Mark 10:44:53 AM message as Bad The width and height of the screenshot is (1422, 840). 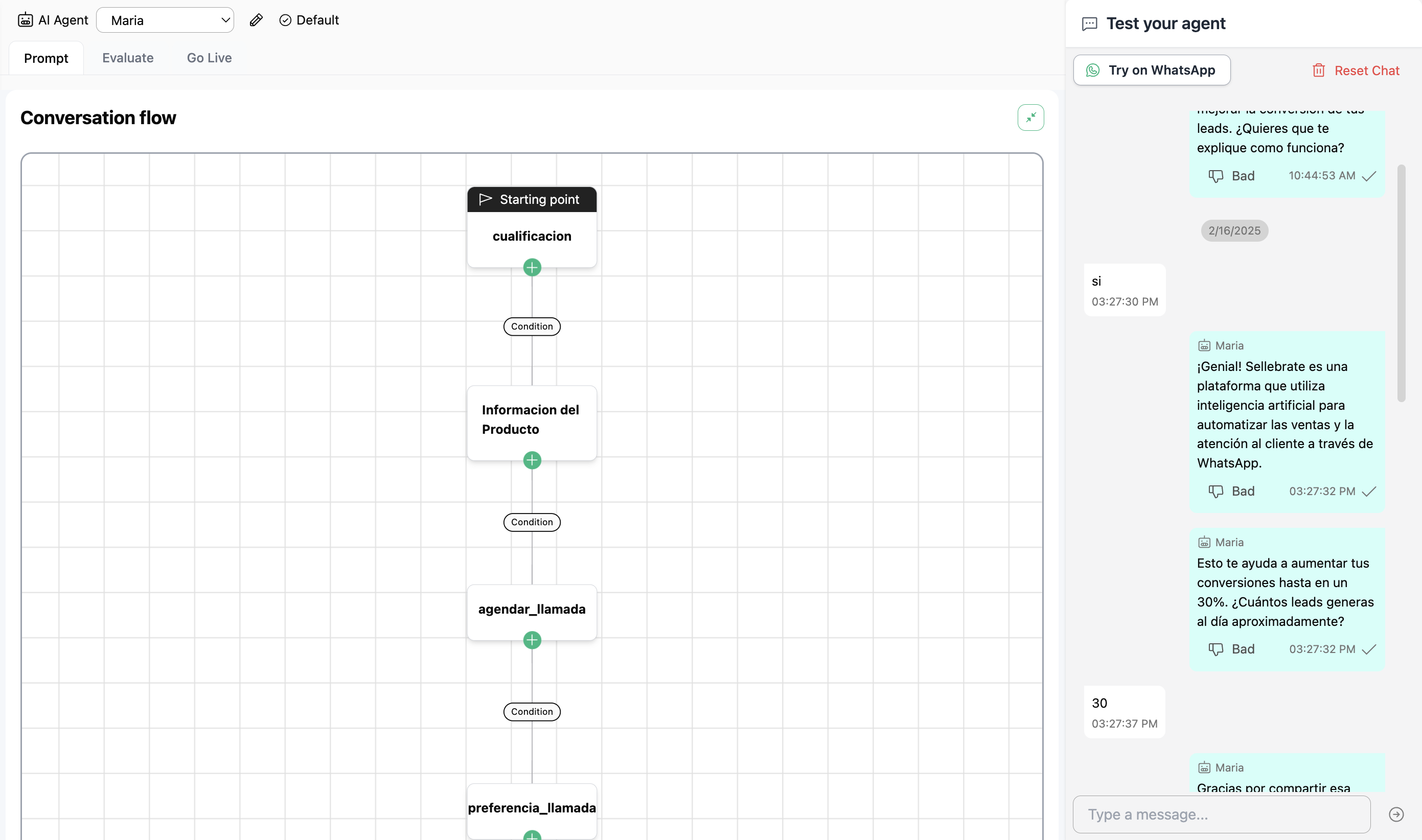[x=1231, y=176]
